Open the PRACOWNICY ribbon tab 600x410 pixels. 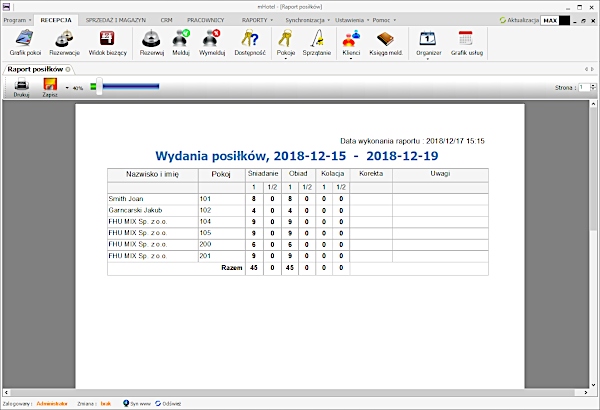point(205,19)
